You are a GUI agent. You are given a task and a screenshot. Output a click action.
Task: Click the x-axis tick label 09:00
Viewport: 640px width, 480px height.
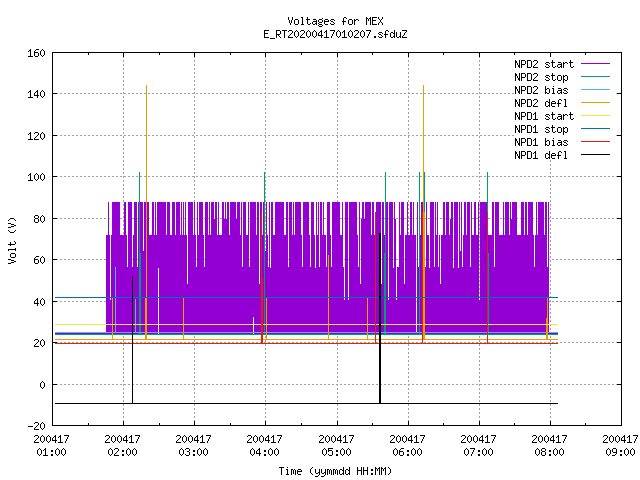click(620, 452)
